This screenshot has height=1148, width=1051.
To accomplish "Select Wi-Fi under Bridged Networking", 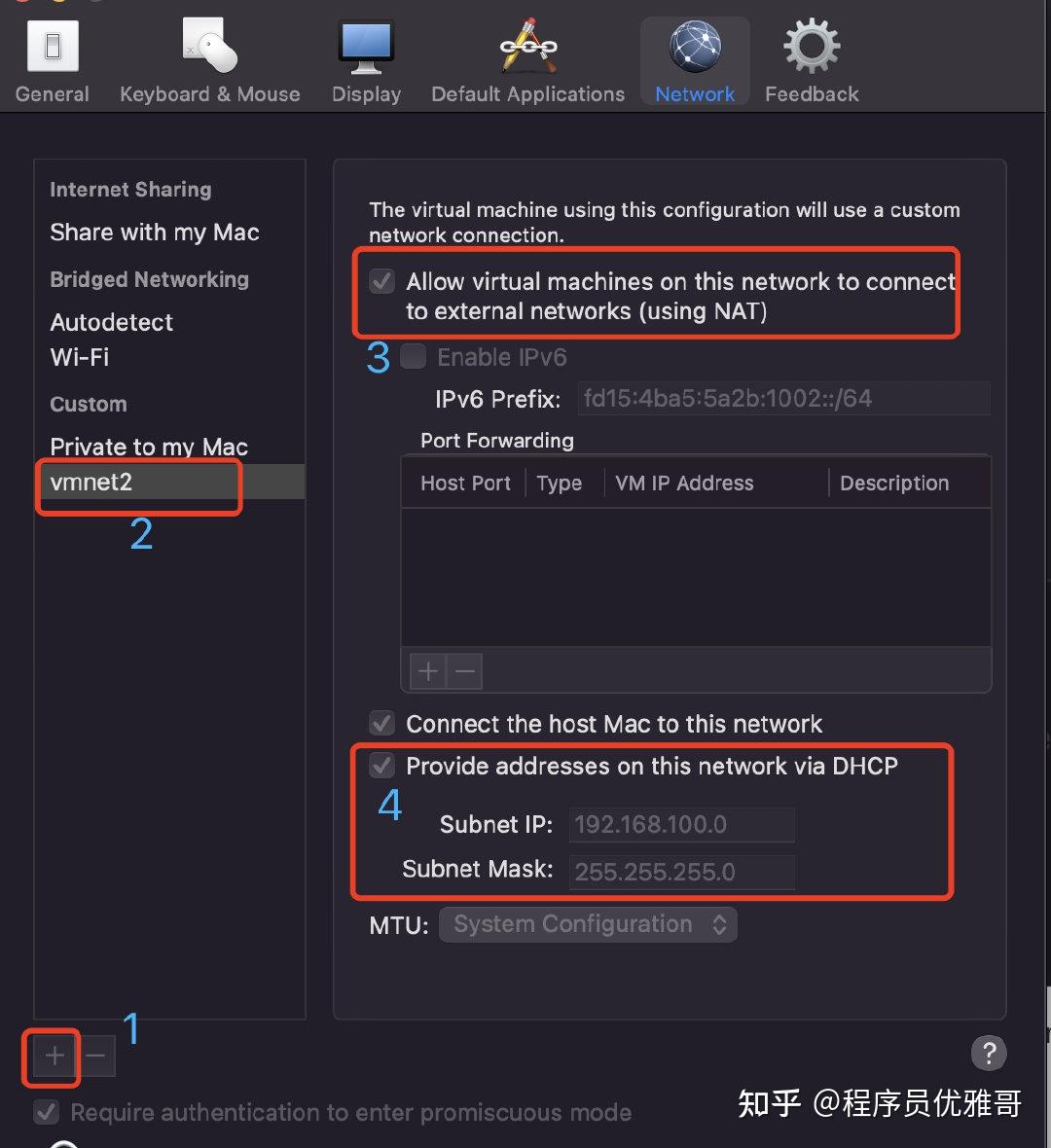I will click(79, 357).
